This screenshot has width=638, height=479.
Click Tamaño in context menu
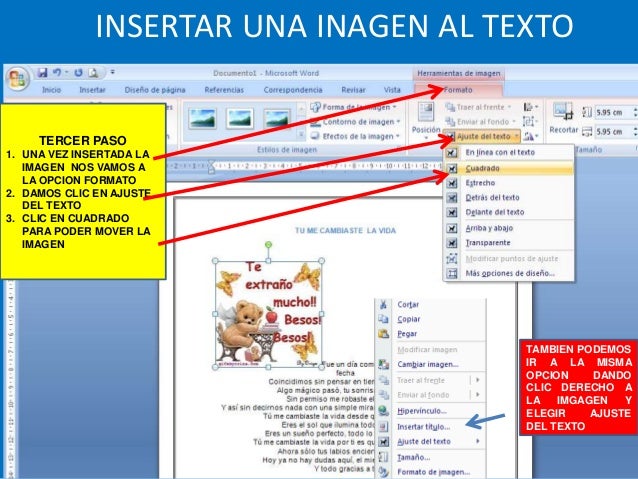pyautogui.click(x=430, y=458)
